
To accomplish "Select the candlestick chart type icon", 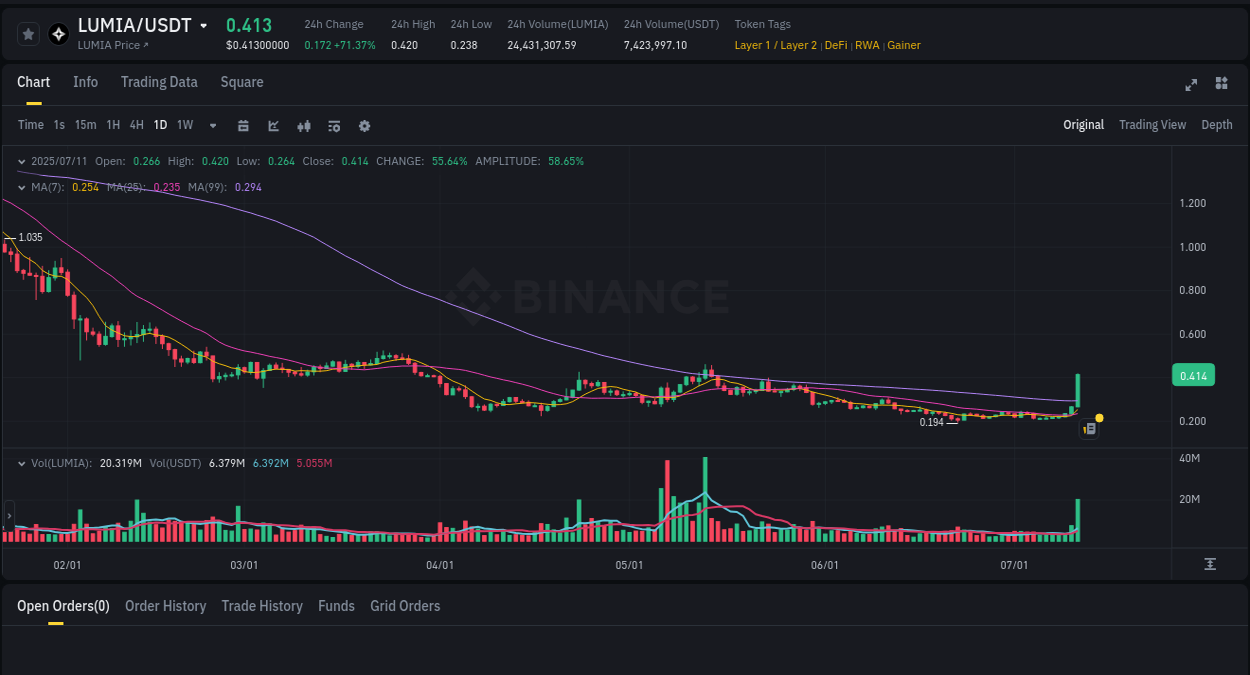I will click(x=303, y=126).
